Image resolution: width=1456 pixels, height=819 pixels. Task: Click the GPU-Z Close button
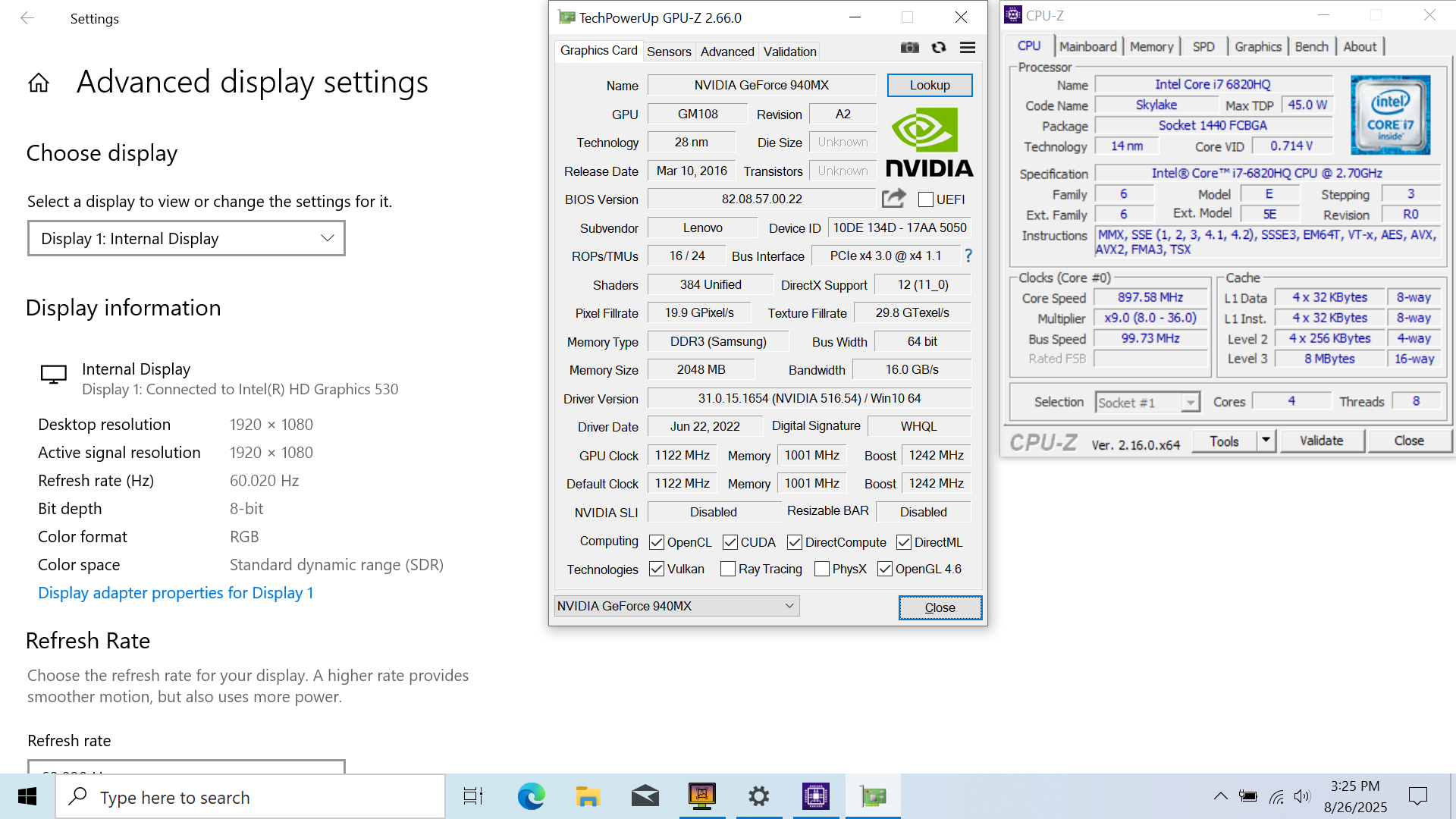click(940, 607)
